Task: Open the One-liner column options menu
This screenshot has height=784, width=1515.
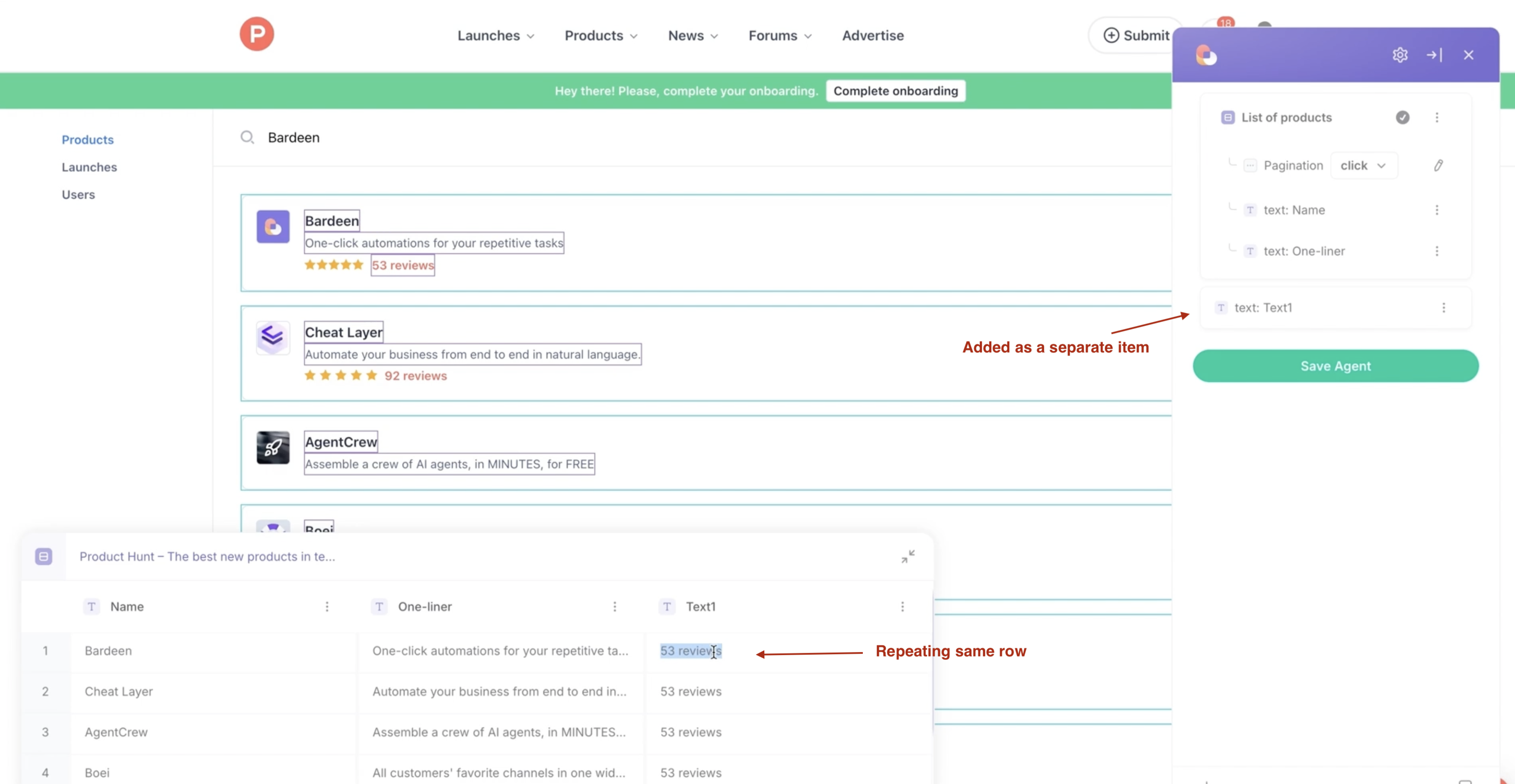Action: click(614, 607)
